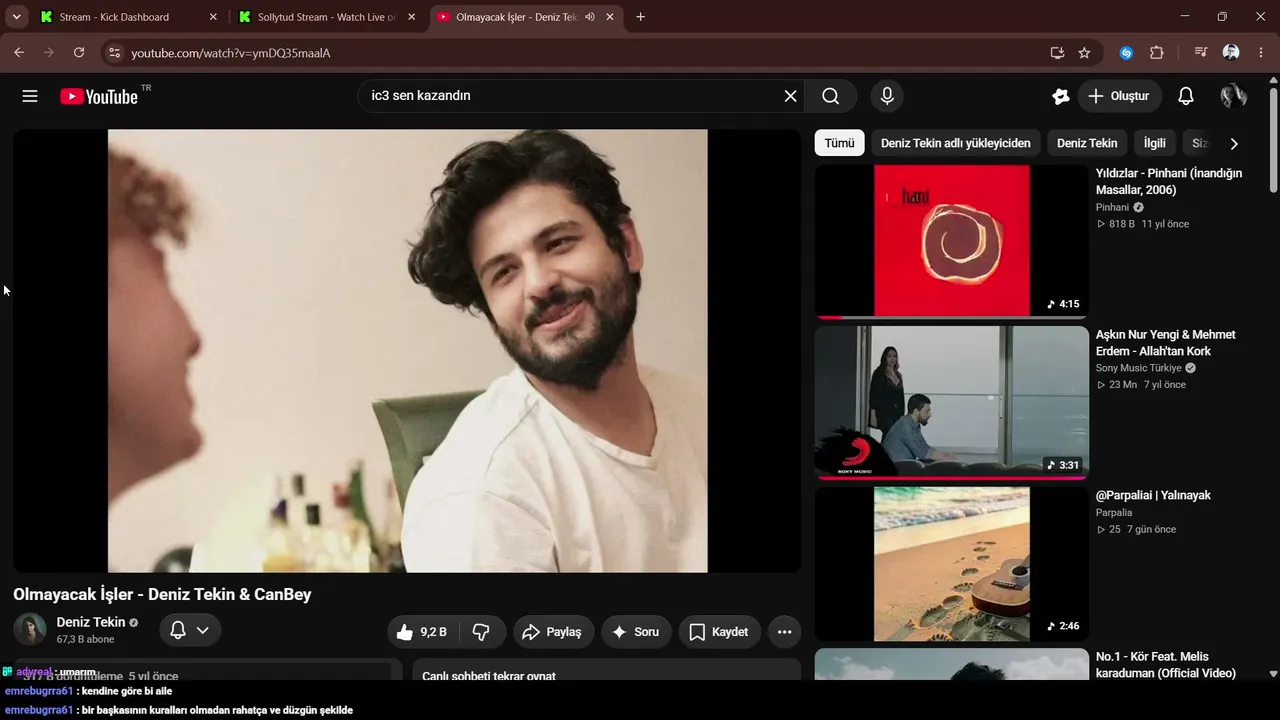Show more filter chips with arrow
This screenshot has height=720, width=1280.
coord(1234,143)
